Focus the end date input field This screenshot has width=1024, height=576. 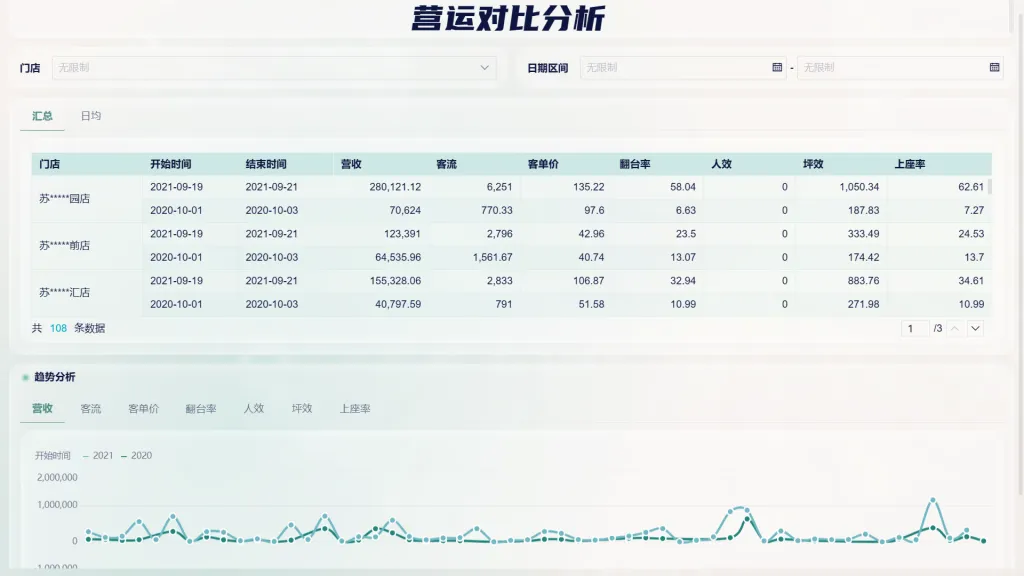point(900,68)
